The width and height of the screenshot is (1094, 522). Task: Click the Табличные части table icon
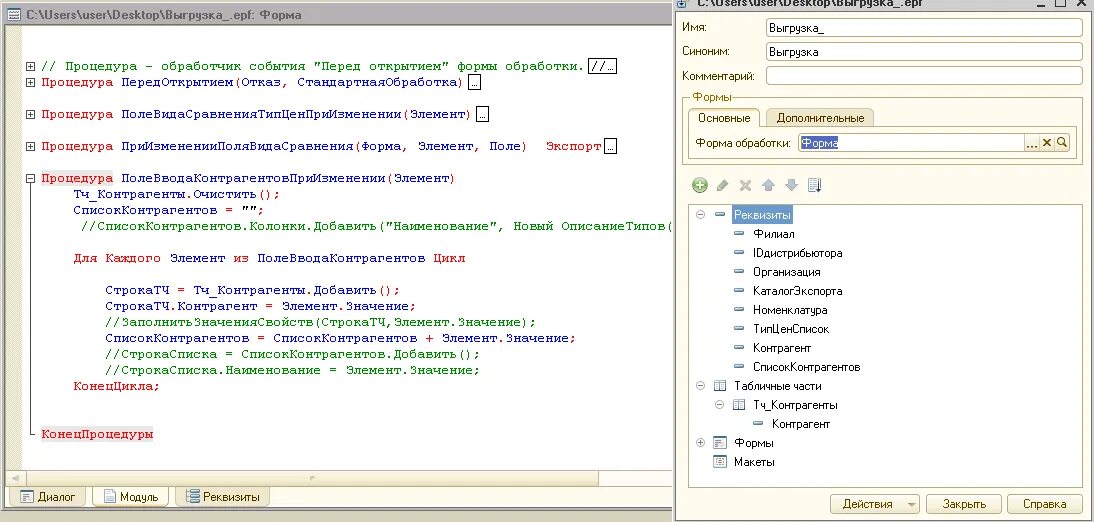720,386
